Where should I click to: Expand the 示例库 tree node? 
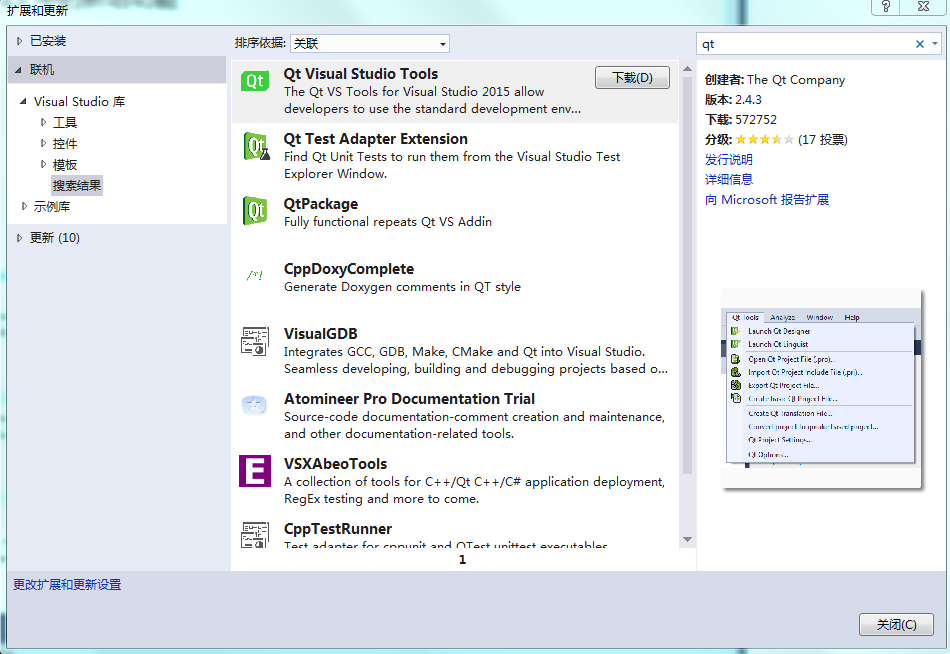click(24, 206)
